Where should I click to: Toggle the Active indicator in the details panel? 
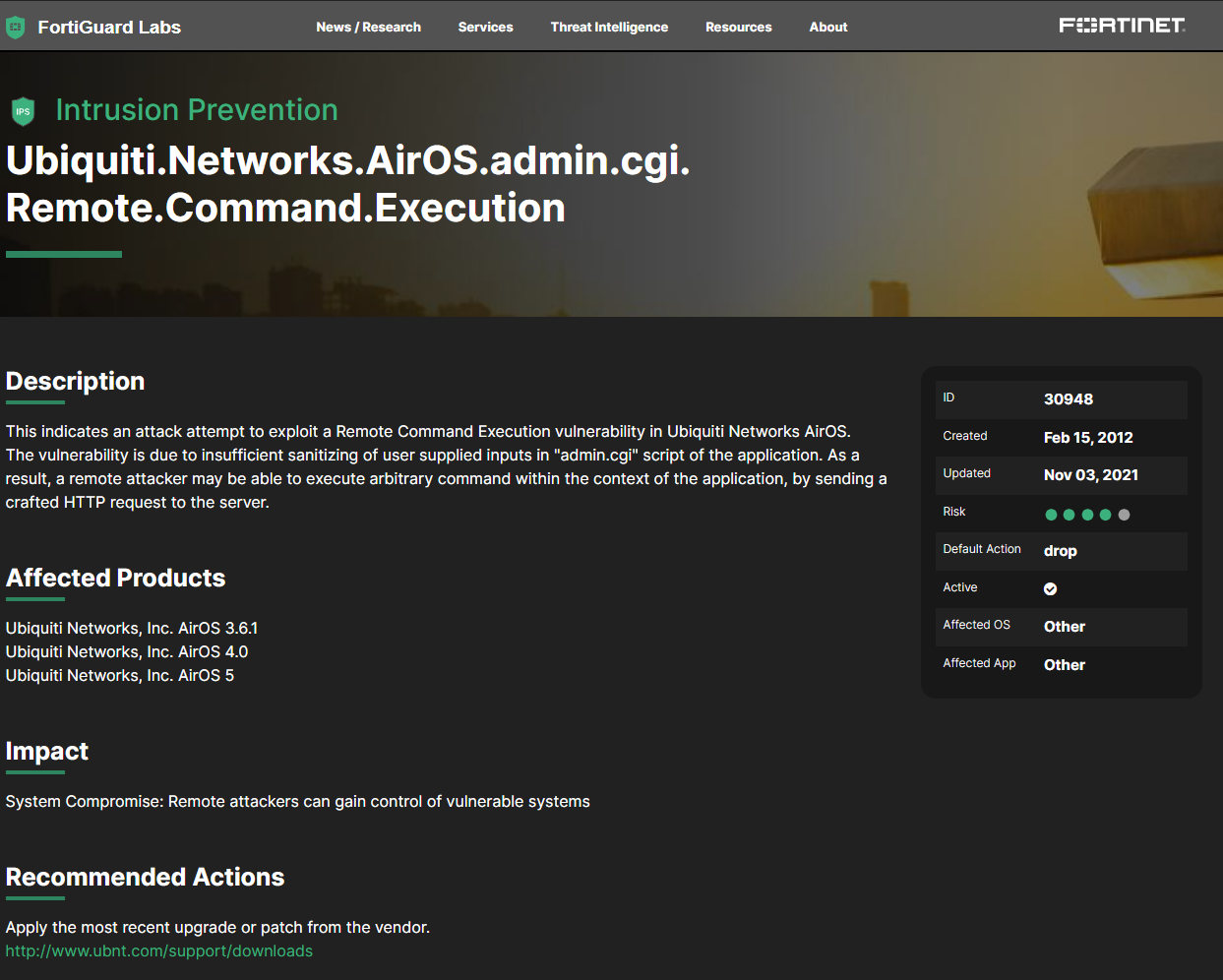(x=1050, y=588)
